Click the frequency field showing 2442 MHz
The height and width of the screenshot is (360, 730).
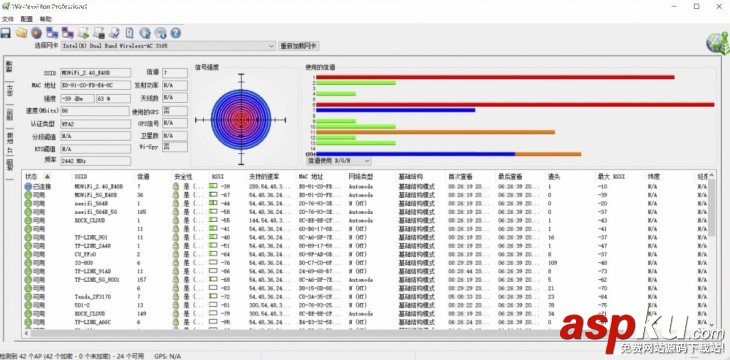coord(95,161)
